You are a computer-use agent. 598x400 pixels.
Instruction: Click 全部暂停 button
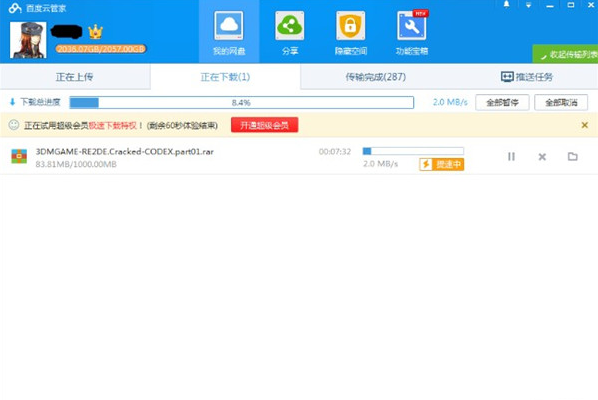502,103
